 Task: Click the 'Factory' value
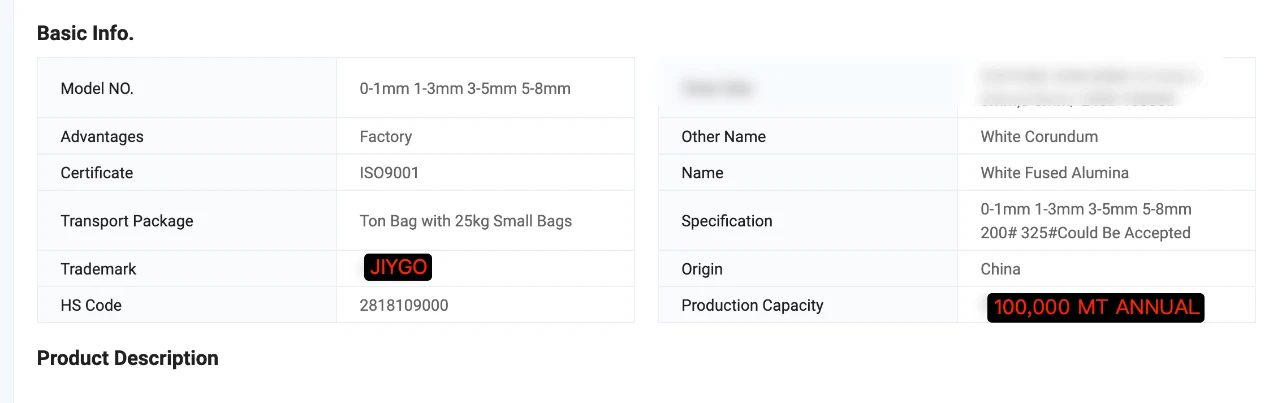tap(386, 136)
